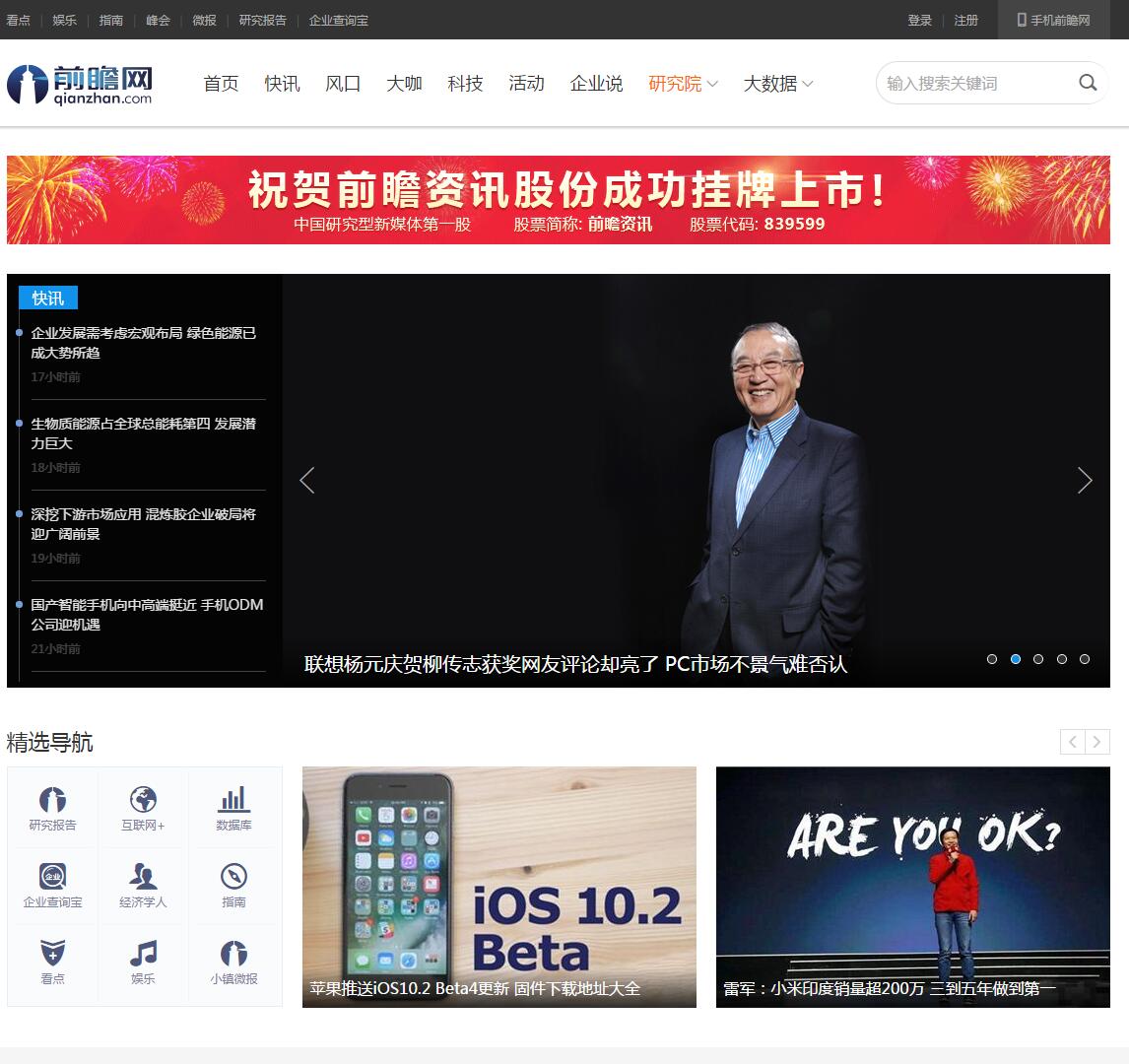This screenshot has width=1129, height=1064.
Task: Go to previous slide in carousel
Action: click(307, 480)
